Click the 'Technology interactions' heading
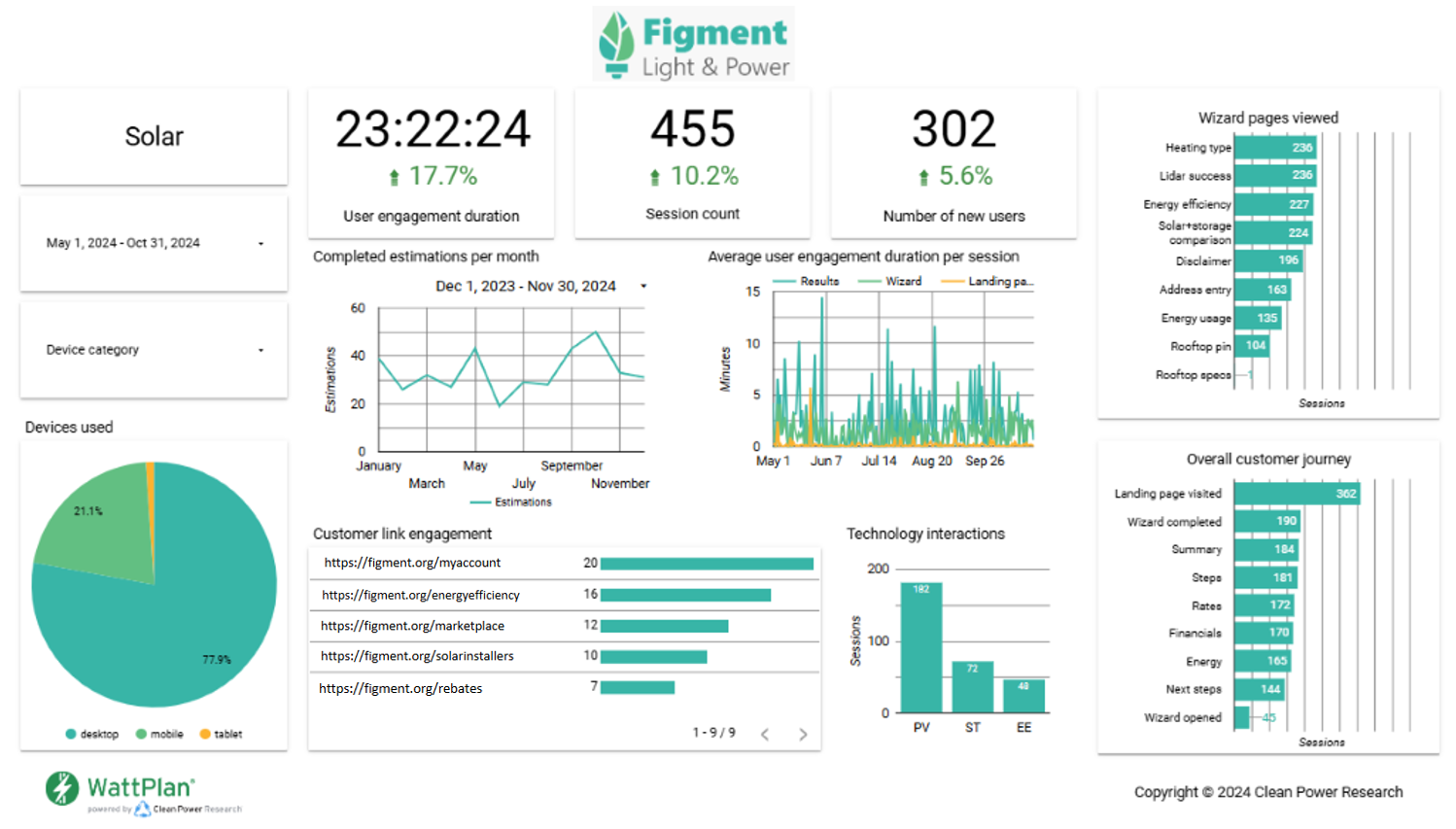This screenshot has height=829, width=1456. tap(925, 534)
